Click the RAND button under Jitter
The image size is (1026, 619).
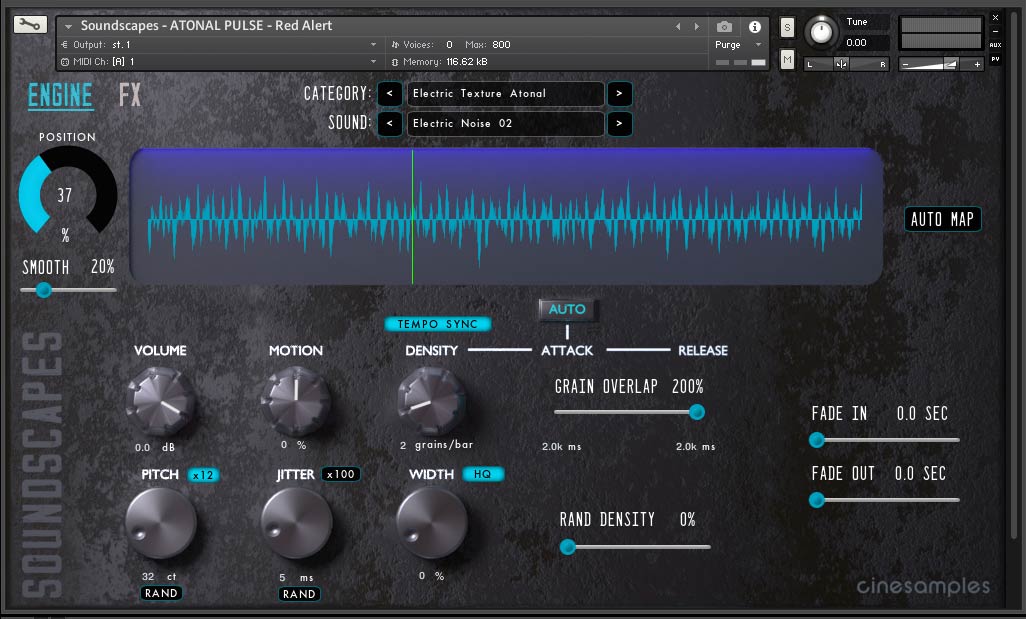[x=299, y=594]
